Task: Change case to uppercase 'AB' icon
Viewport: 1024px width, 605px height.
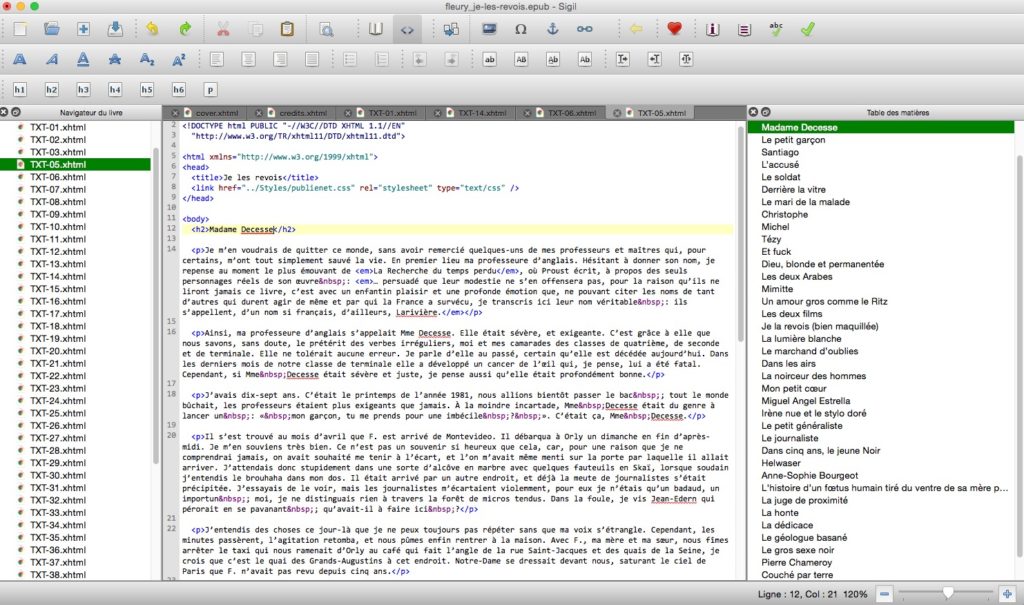Action: [521, 59]
